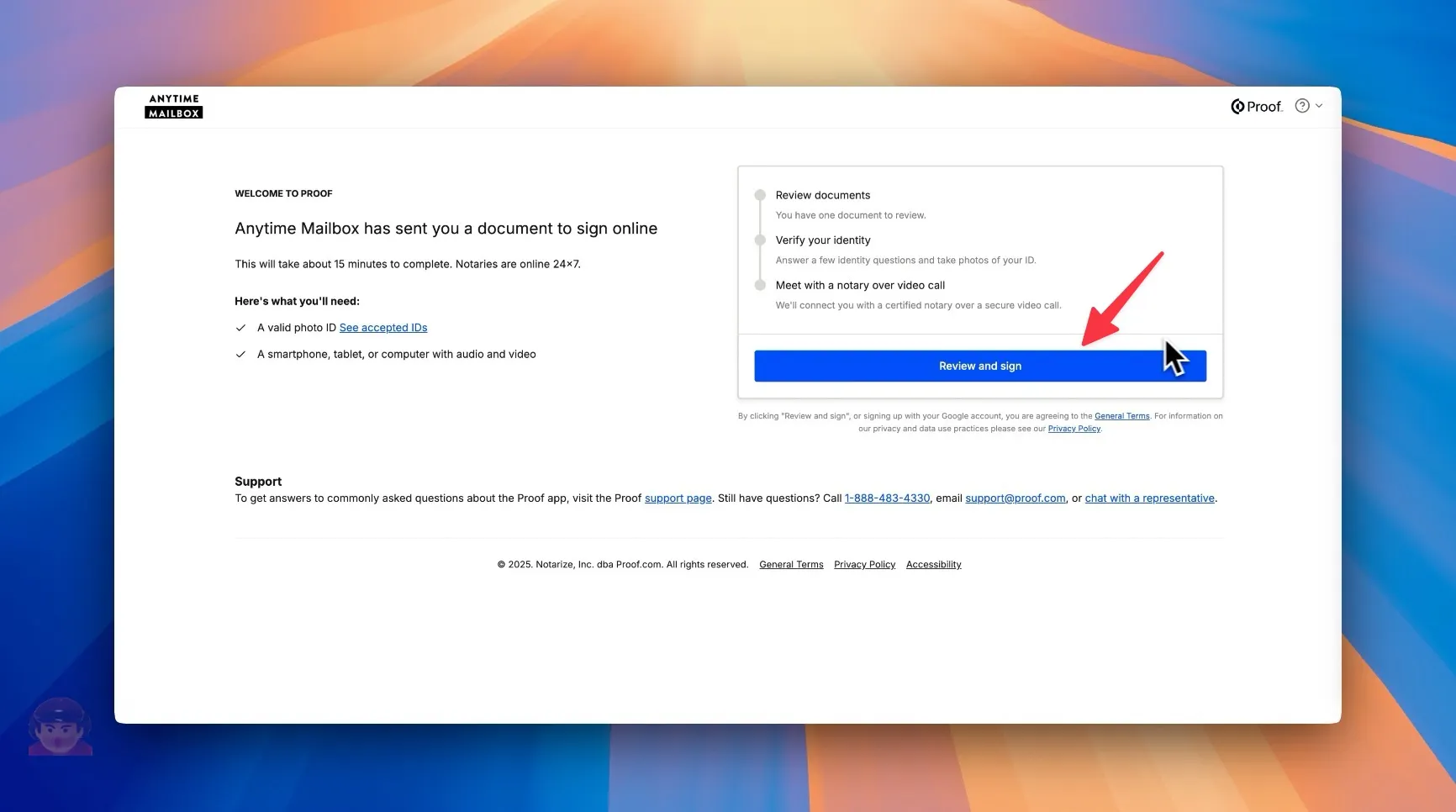Select the Verify your identity step
This screenshot has width=1456, height=812.
(822, 240)
